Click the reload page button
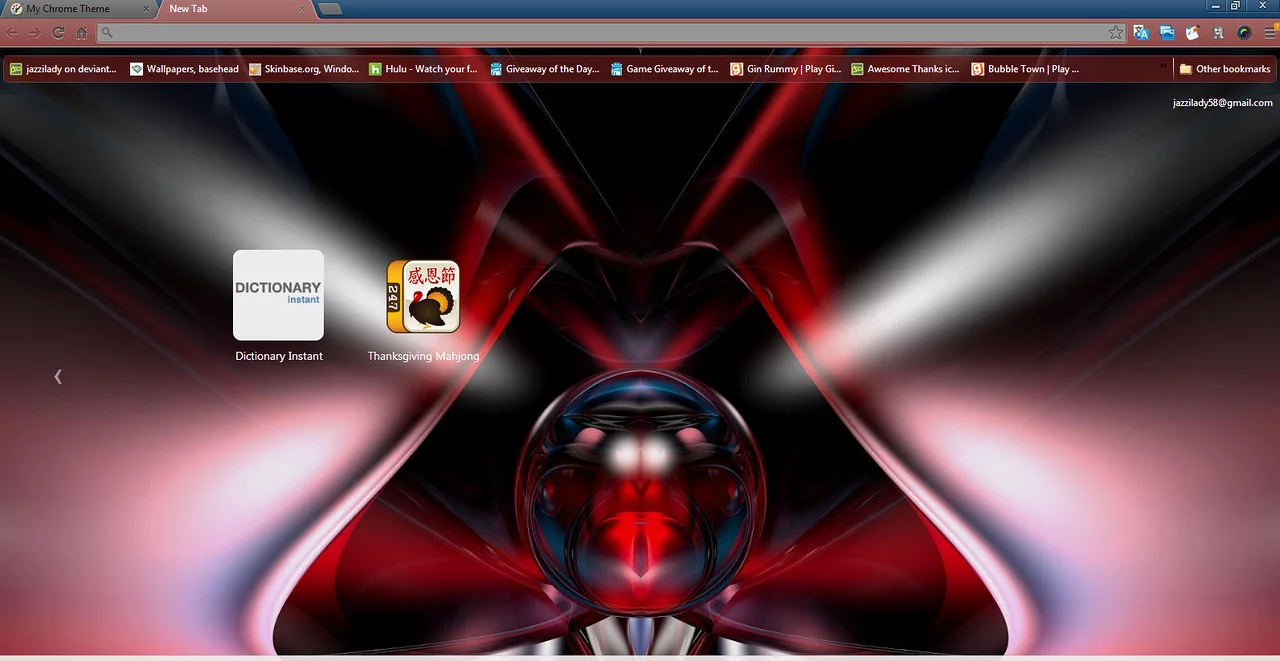The image size is (1280, 661). tap(58, 33)
